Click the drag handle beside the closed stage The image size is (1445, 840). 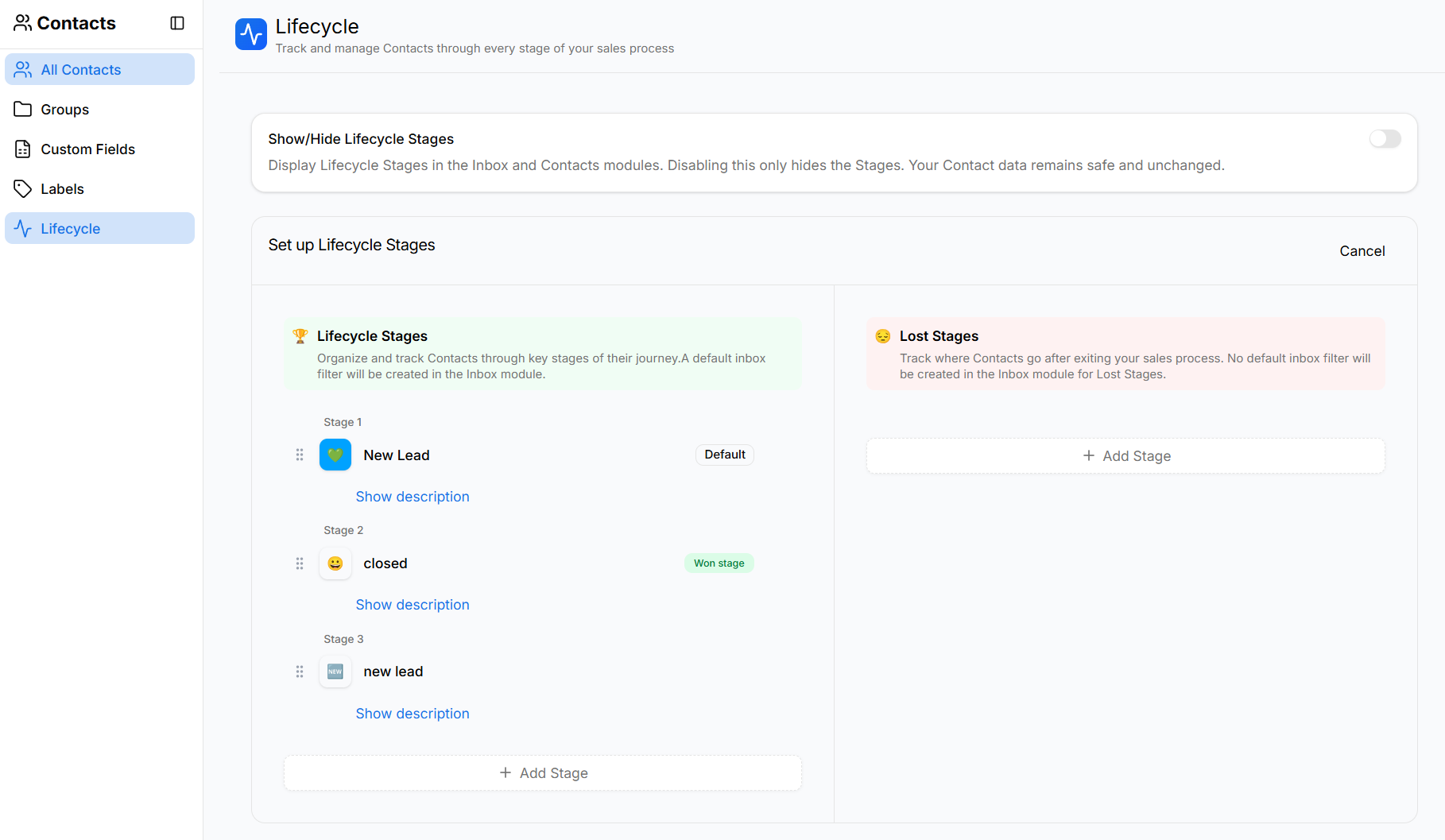pyautogui.click(x=300, y=563)
